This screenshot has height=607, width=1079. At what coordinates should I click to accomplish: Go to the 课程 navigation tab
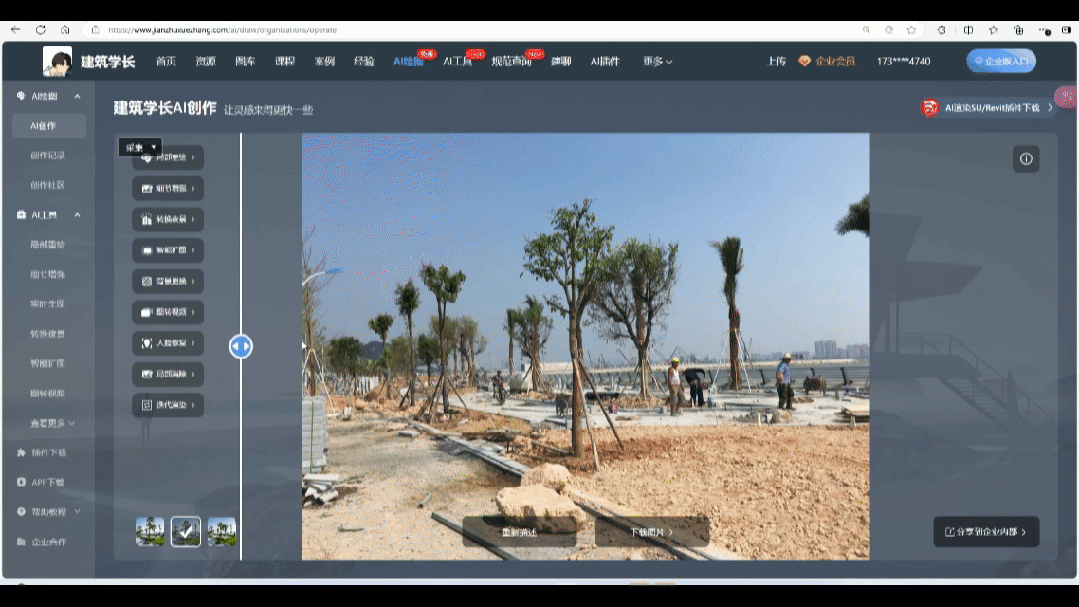pos(285,61)
